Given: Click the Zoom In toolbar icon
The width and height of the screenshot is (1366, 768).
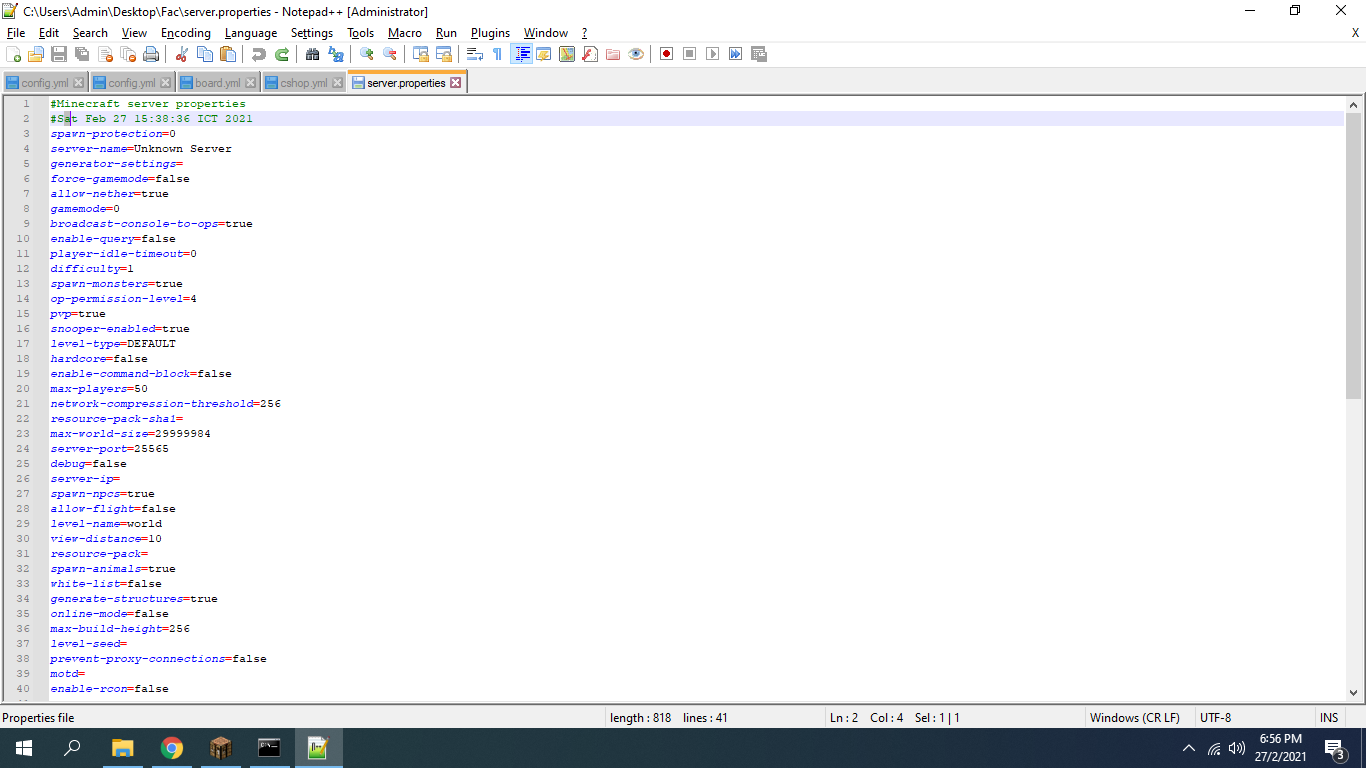Looking at the screenshot, I should click(x=367, y=54).
